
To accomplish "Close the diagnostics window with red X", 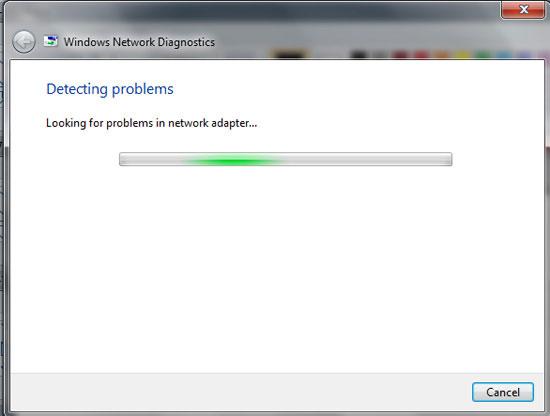I will pyautogui.click(x=523, y=9).
